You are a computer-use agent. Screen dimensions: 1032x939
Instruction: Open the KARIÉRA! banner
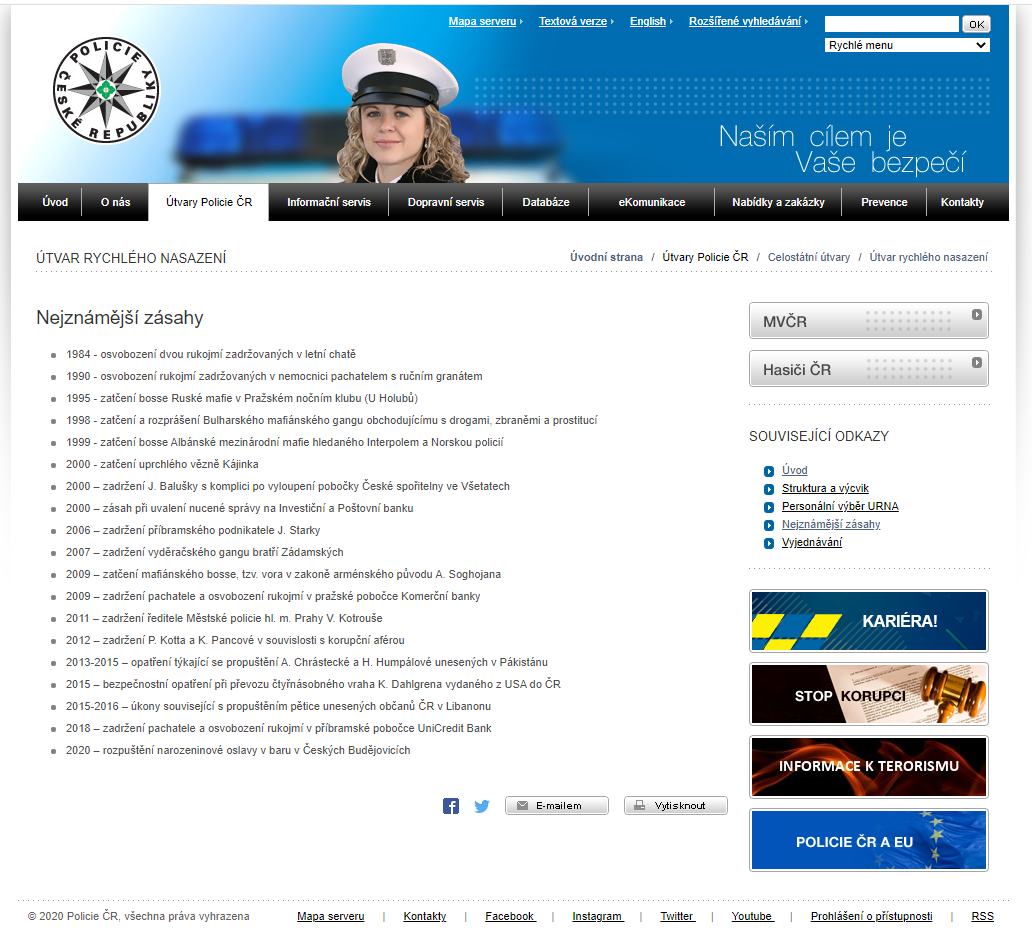click(x=868, y=621)
